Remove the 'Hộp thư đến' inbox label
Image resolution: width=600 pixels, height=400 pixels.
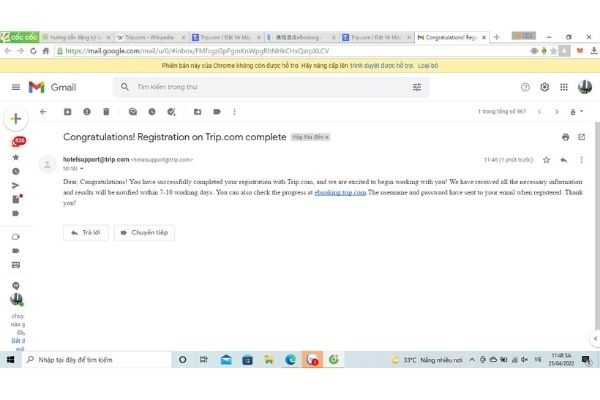coord(328,136)
